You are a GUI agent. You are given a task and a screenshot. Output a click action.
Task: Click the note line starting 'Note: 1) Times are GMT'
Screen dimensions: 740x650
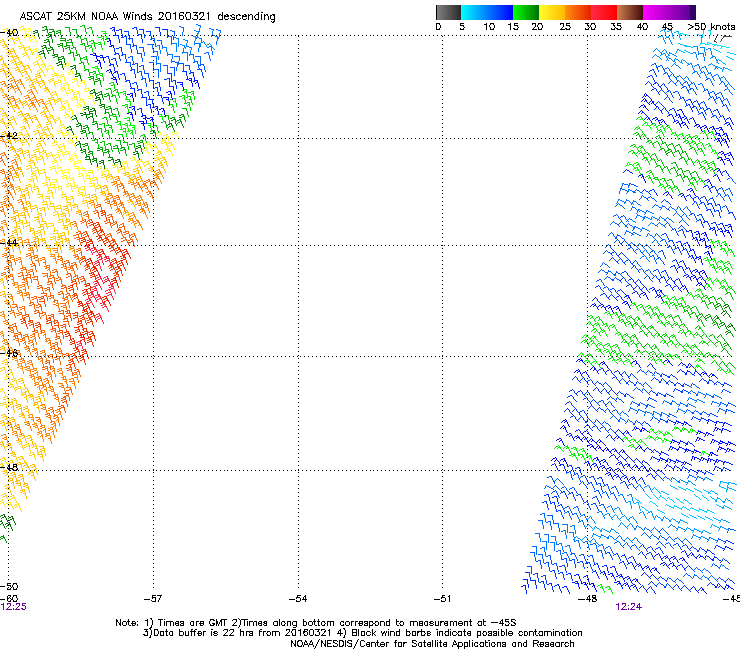point(316,623)
